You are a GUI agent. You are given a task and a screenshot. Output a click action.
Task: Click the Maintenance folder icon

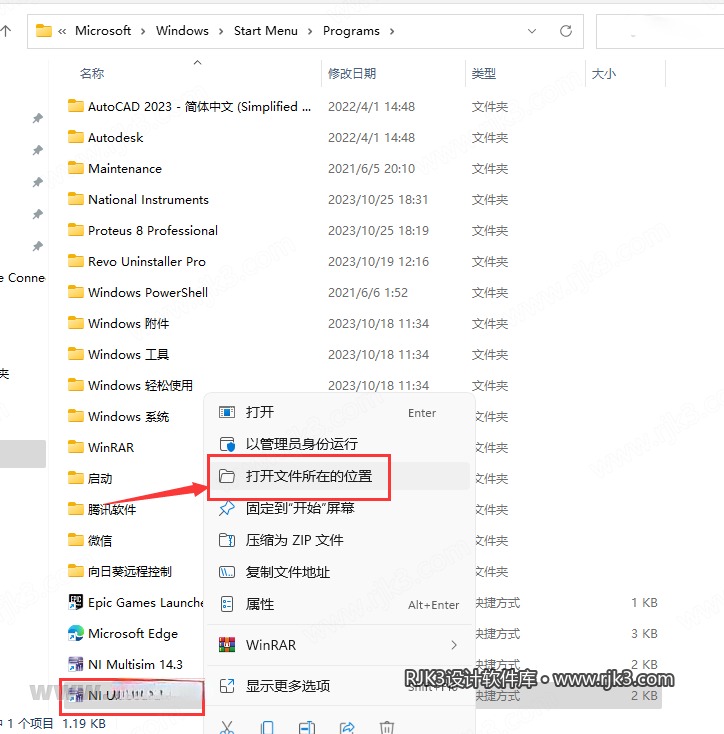76,168
